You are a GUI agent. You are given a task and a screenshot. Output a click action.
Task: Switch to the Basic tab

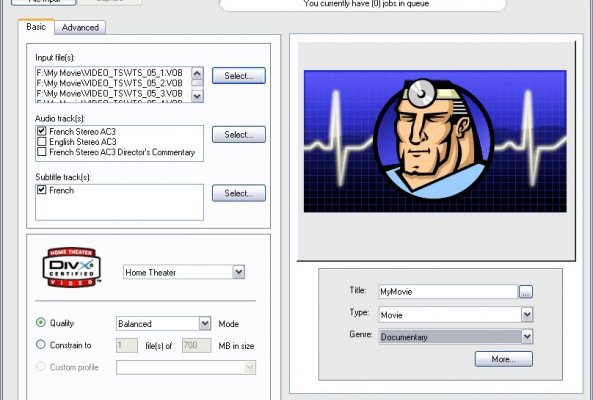pos(36,26)
